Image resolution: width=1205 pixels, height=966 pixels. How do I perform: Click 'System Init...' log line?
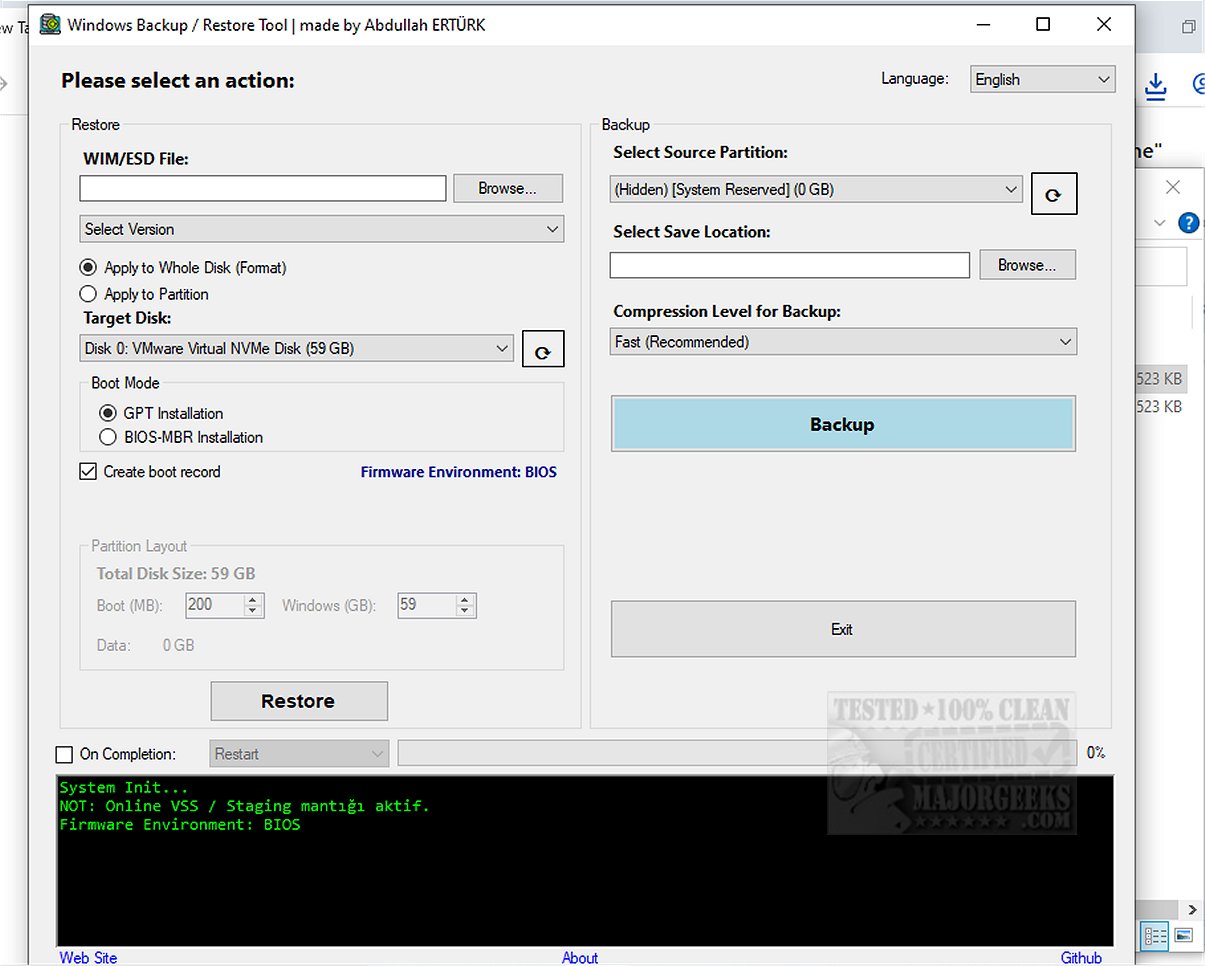pos(124,787)
